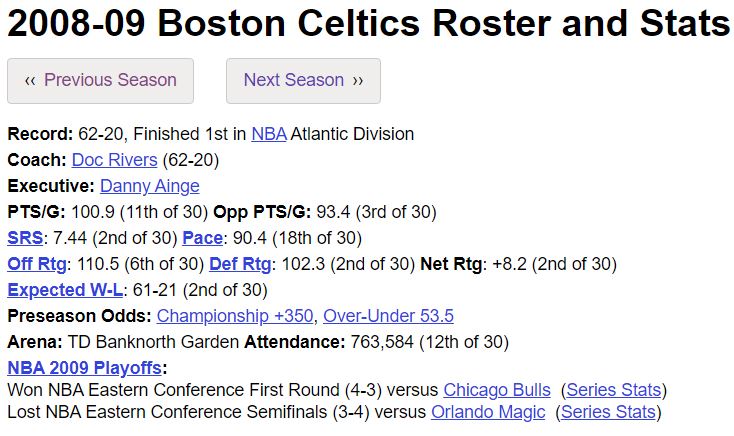Open the Def Rtg definition link

point(240,264)
